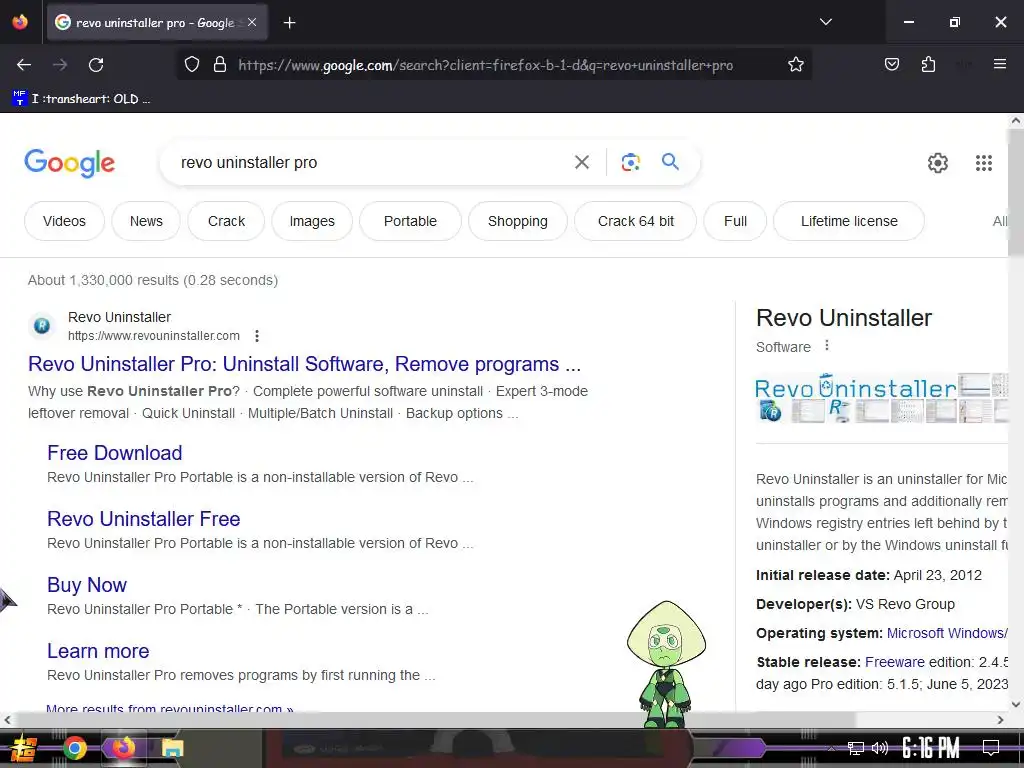Open the Revo Uninstaller Pro main result title
1024x768 pixels.
click(x=304, y=364)
